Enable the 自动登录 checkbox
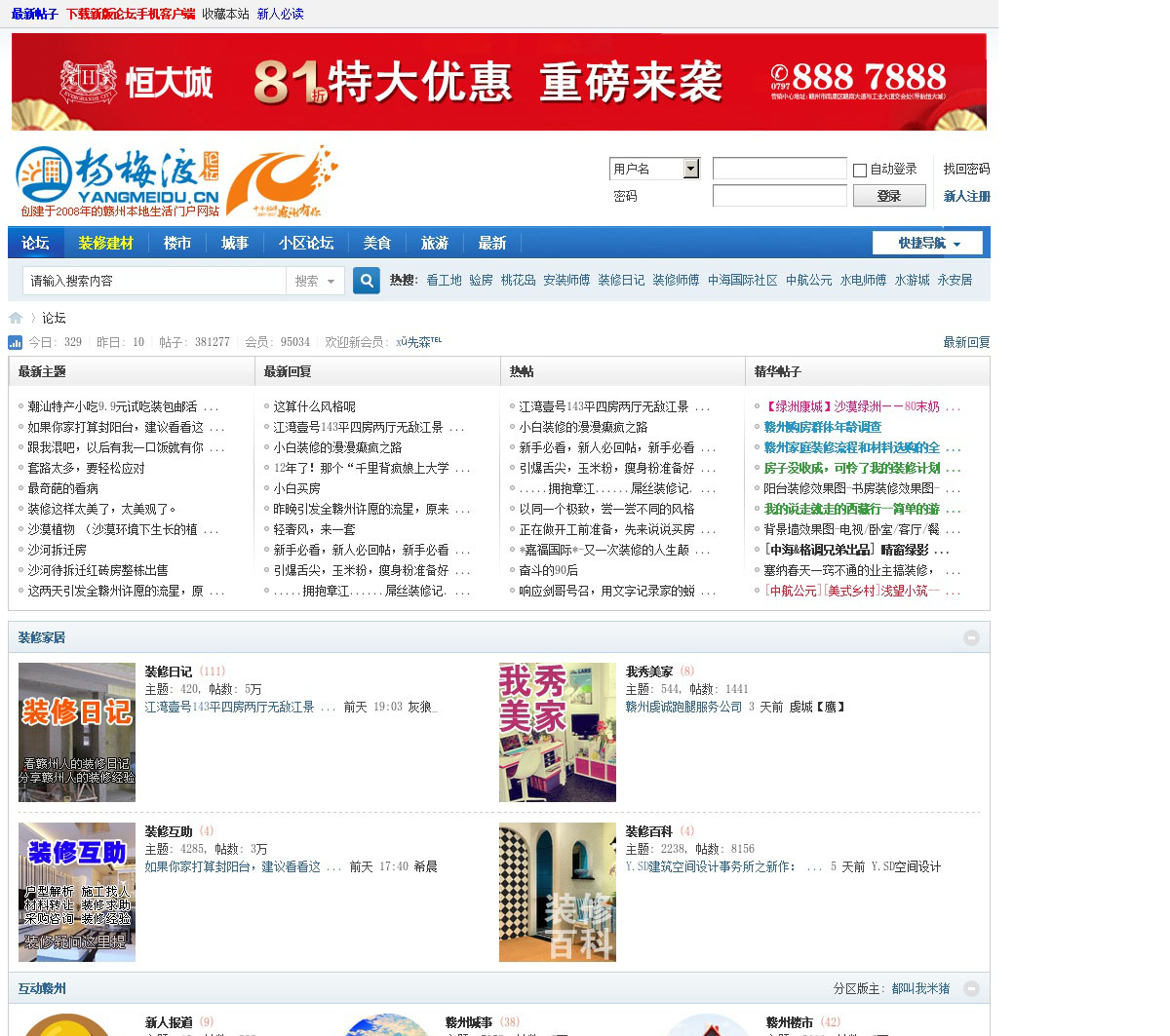 coord(860,171)
